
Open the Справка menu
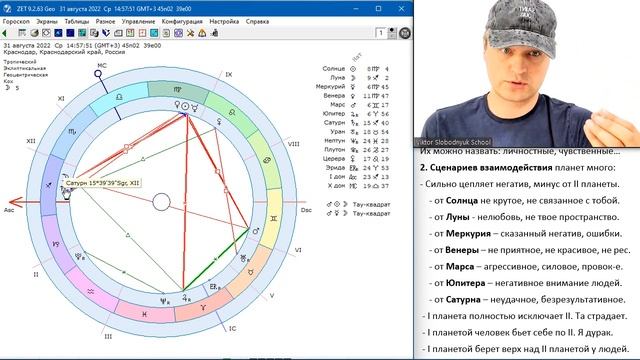click(257, 21)
